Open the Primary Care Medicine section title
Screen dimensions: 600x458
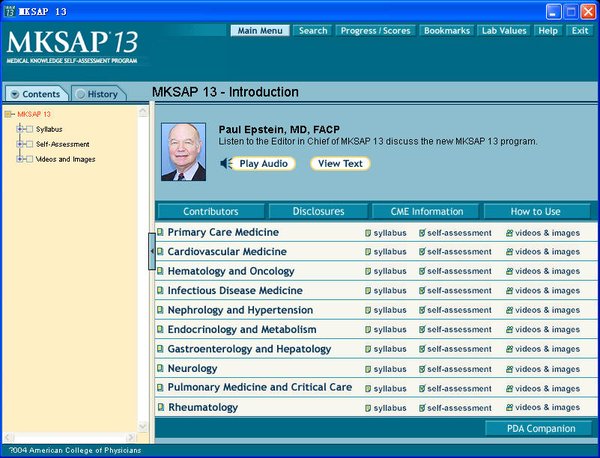223,232
